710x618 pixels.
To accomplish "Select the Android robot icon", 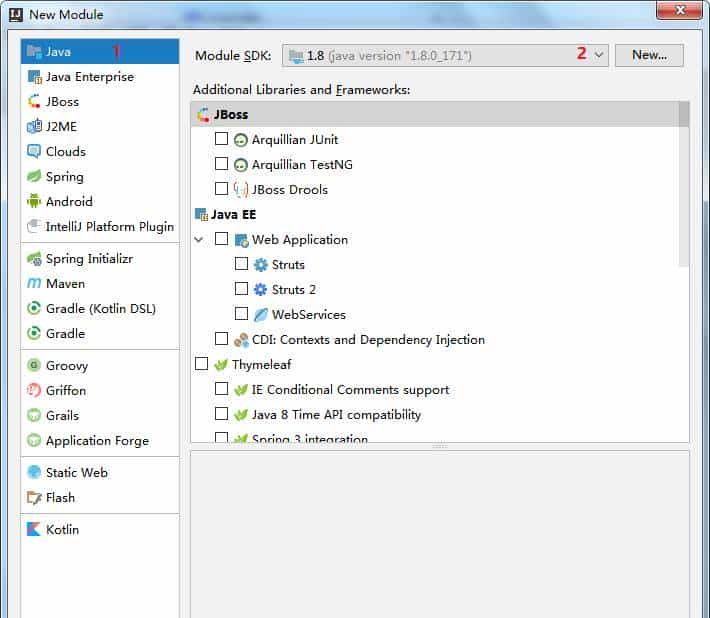I will click(34, 201).
